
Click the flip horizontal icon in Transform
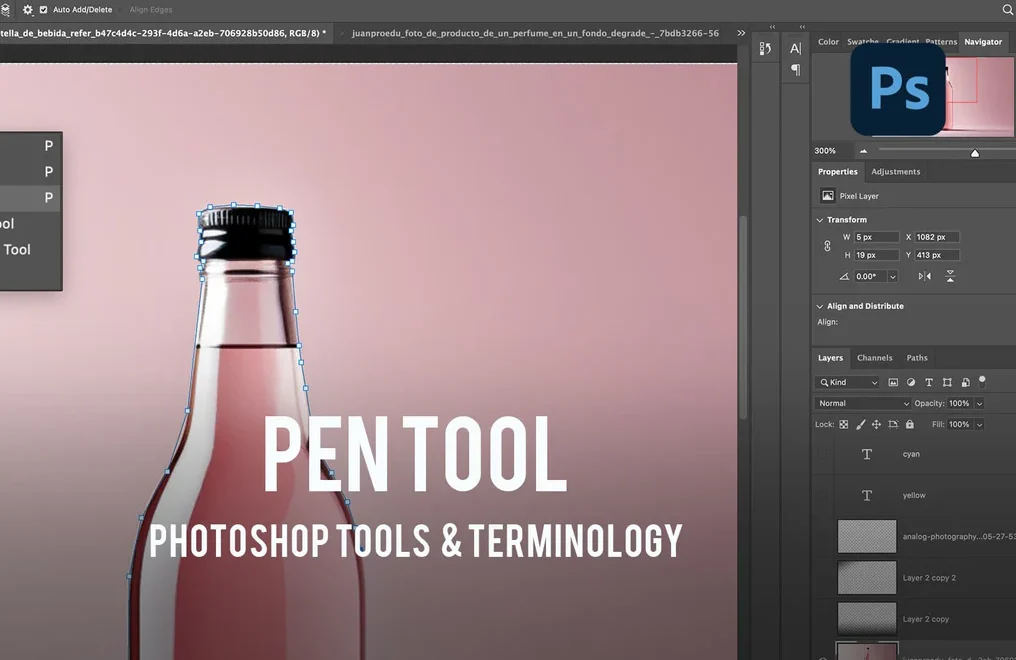coord(925,276)
